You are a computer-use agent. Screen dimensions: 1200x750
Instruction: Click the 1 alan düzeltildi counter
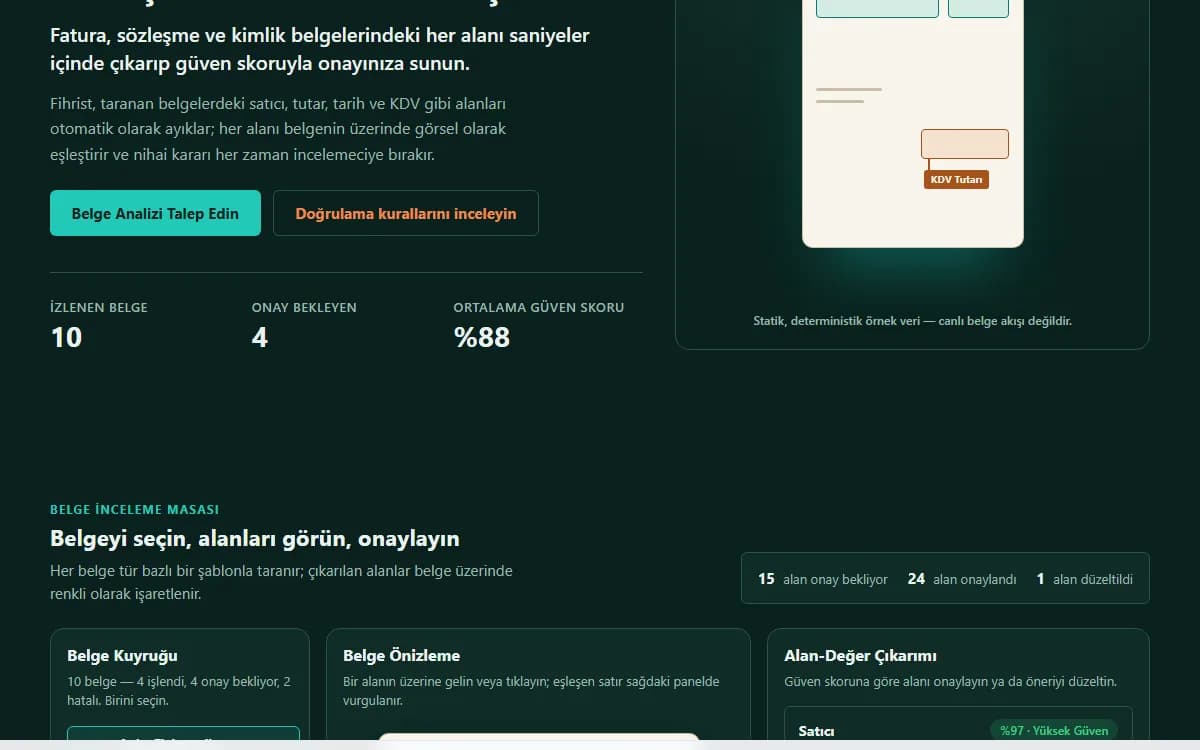(1085, 579)
